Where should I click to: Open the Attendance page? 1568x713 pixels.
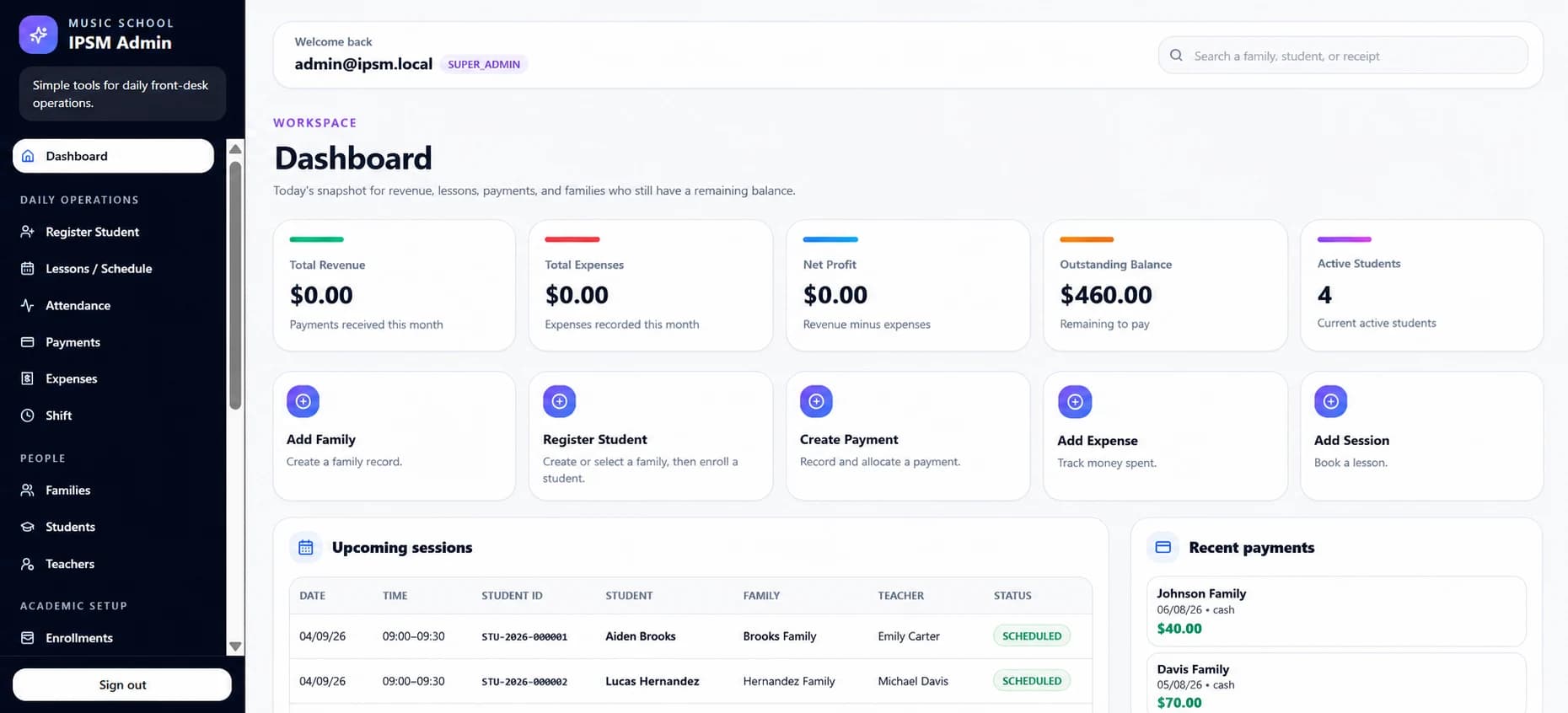114,305
